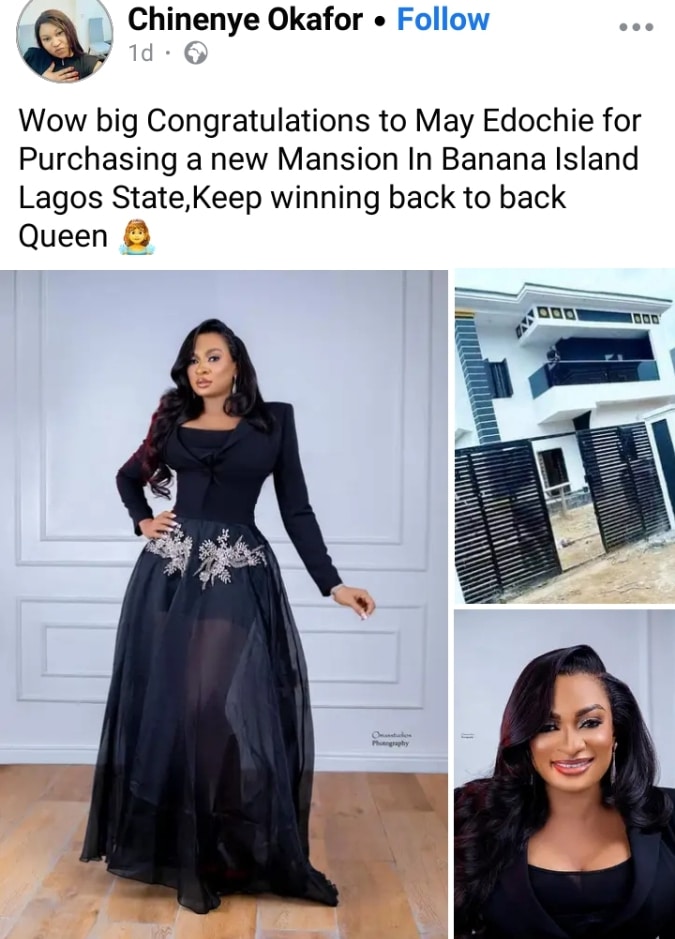Image resolution: width=675 pixels, height=939 pixels.
Task: Open the white mansion house photo
Action: (565, 437)
